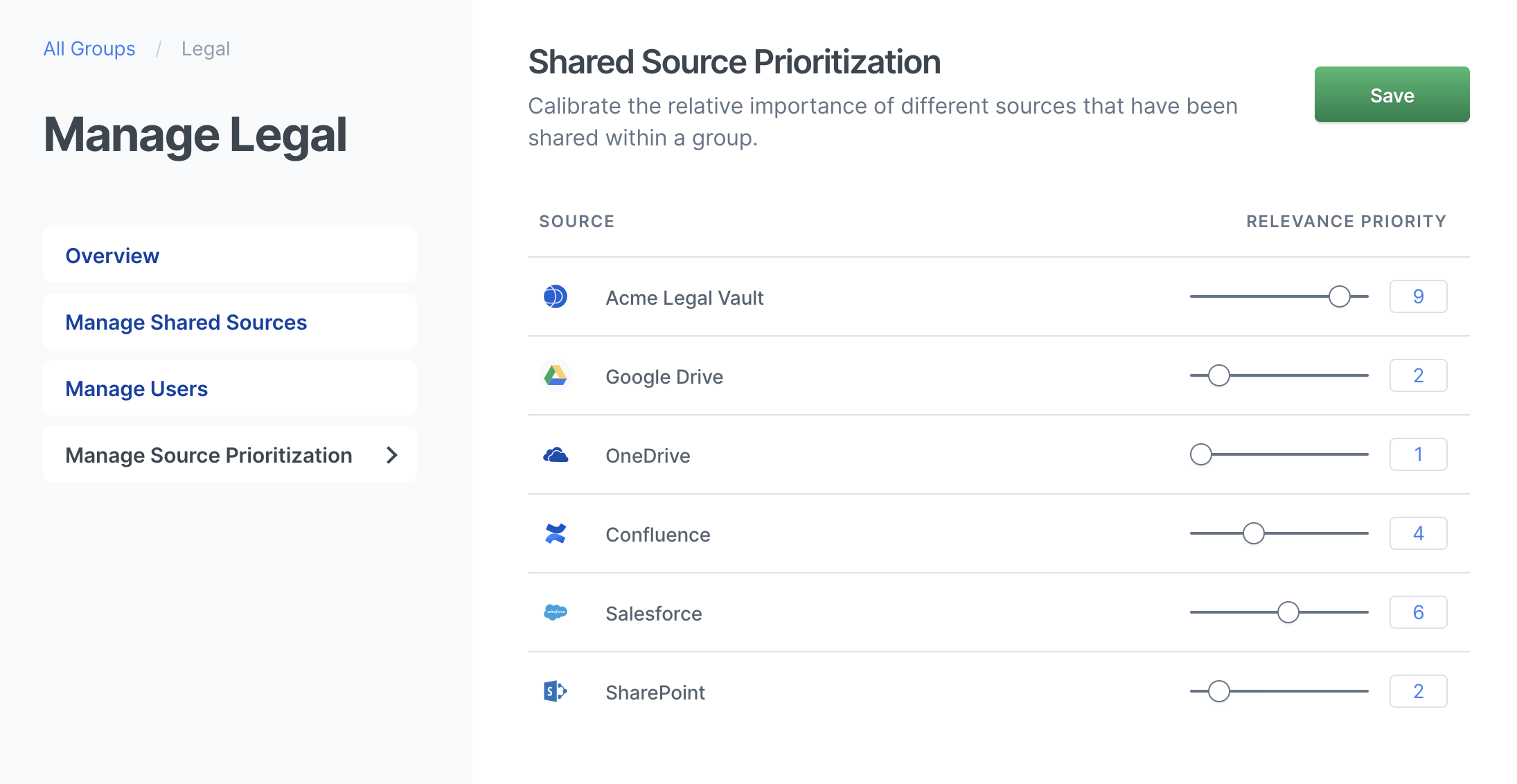The width and height of the screenshot is (1517, 784).
Task: Open the All Groups breadcrumb link
Action: (x=89, y=48)
